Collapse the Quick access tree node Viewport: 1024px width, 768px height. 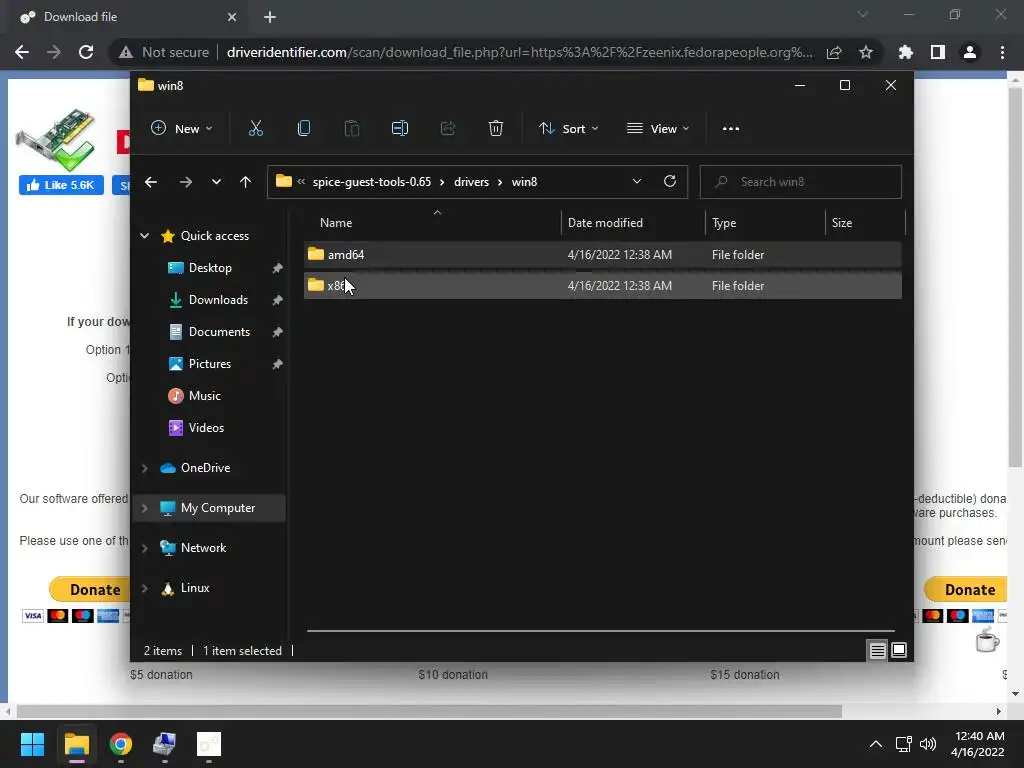144,236
